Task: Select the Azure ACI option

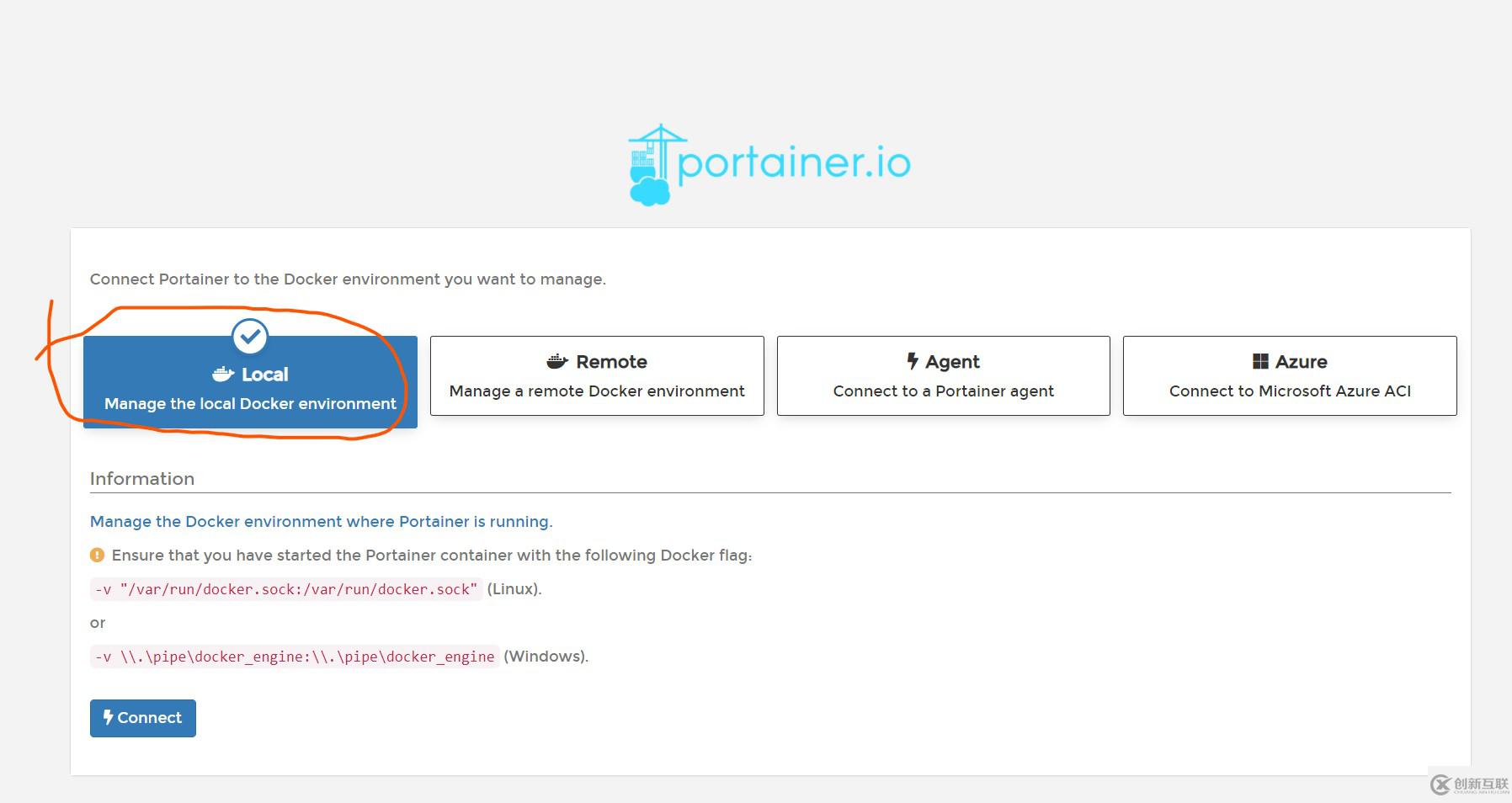Action: click(1290, 375)
